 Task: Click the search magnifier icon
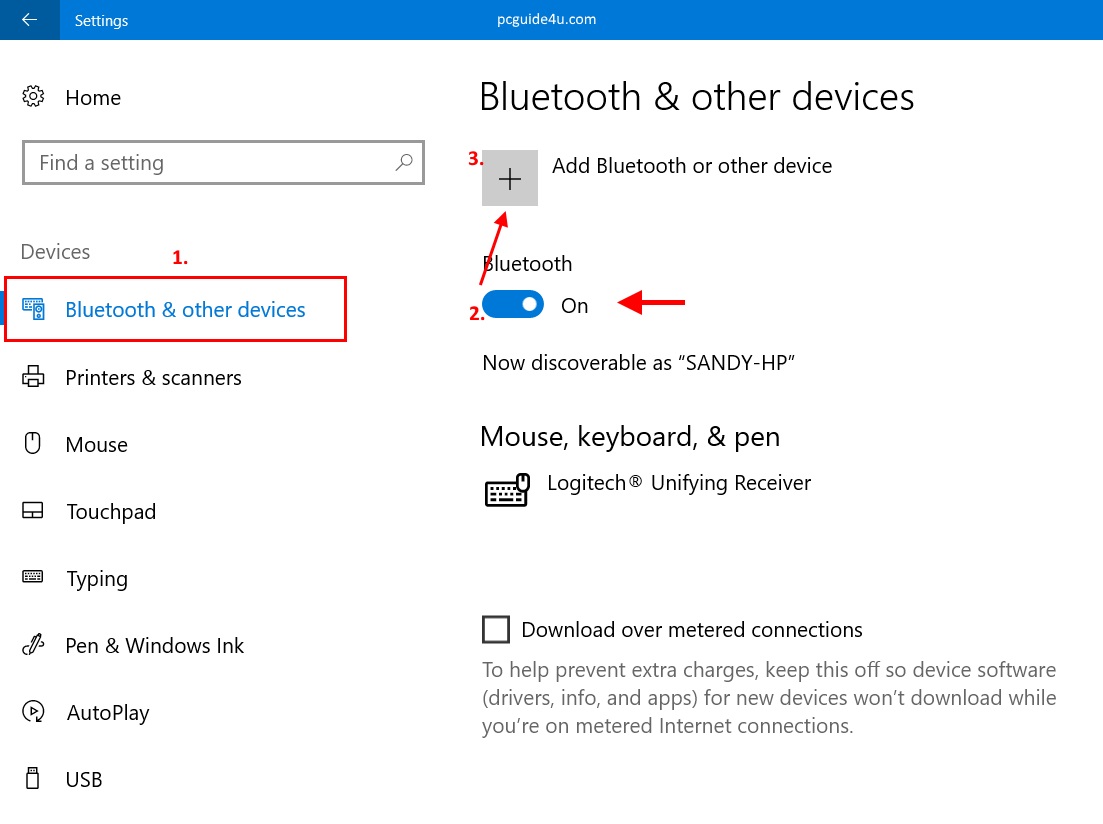(x=404, y=162)
